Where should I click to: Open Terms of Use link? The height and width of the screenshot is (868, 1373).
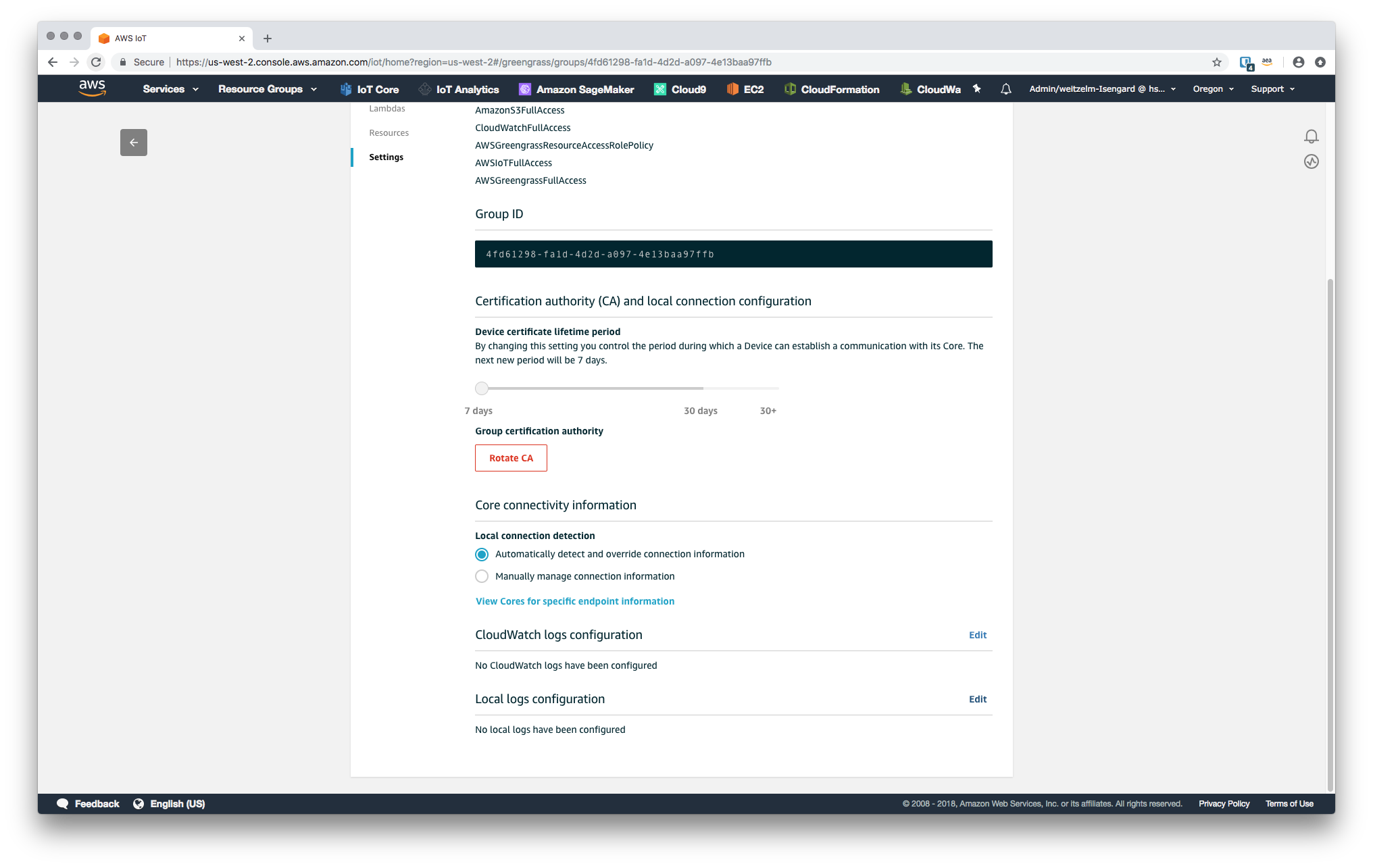(1289, 804)
